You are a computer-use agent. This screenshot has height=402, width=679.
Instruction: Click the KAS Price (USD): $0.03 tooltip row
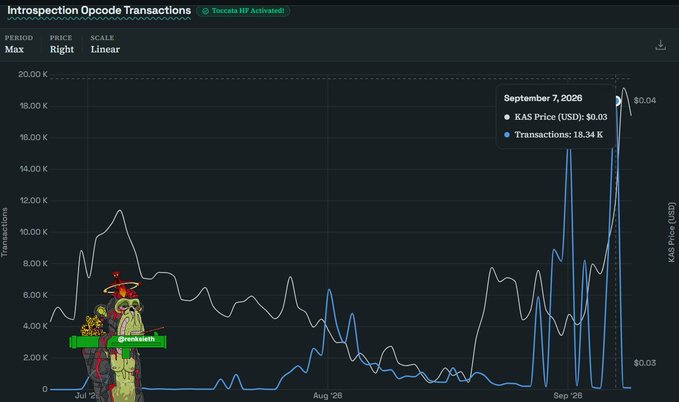tap(556, 117)
